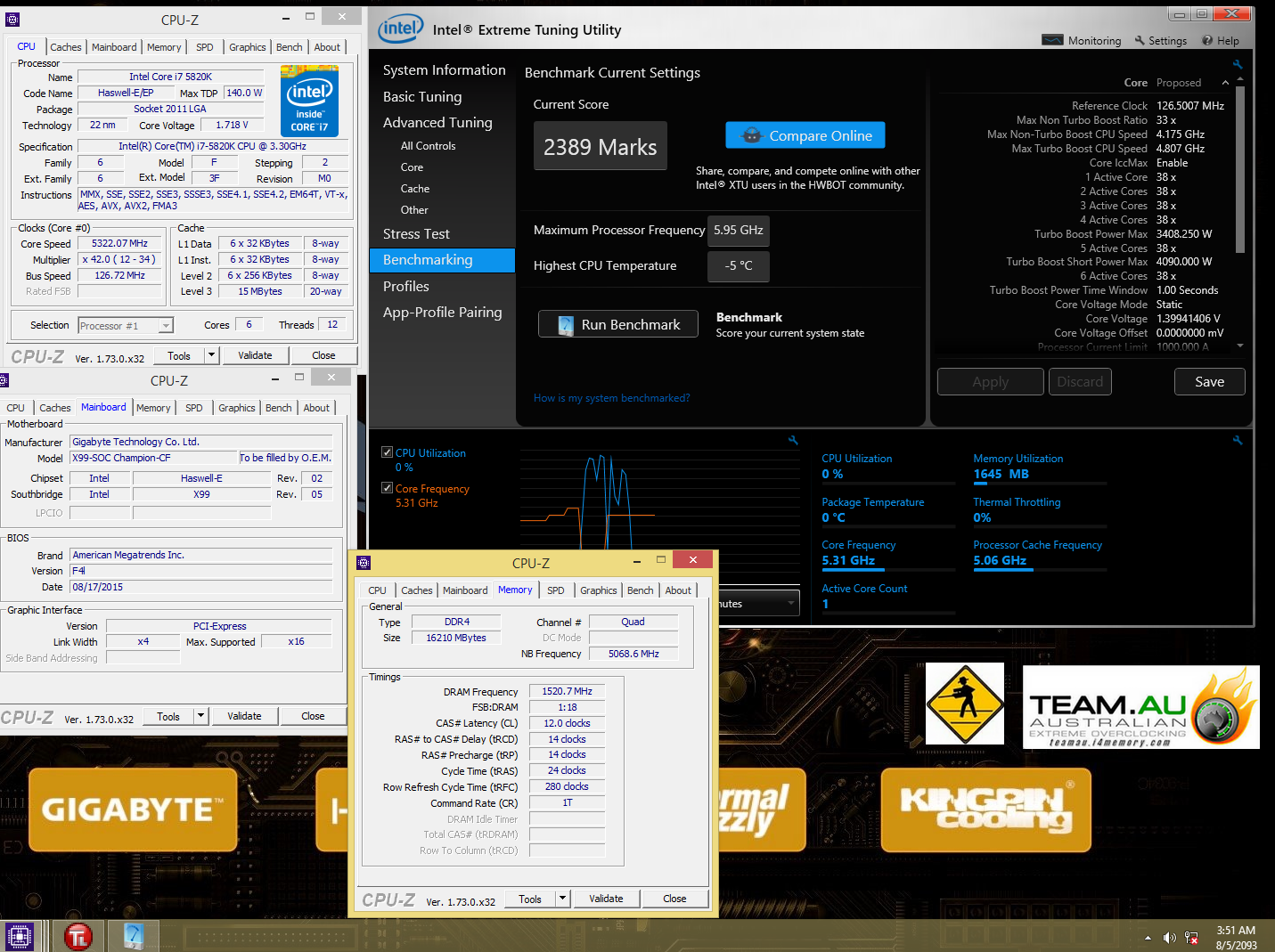Open Processor #1 selection dropdown
1275x952 pixels.
pos(166,326)
